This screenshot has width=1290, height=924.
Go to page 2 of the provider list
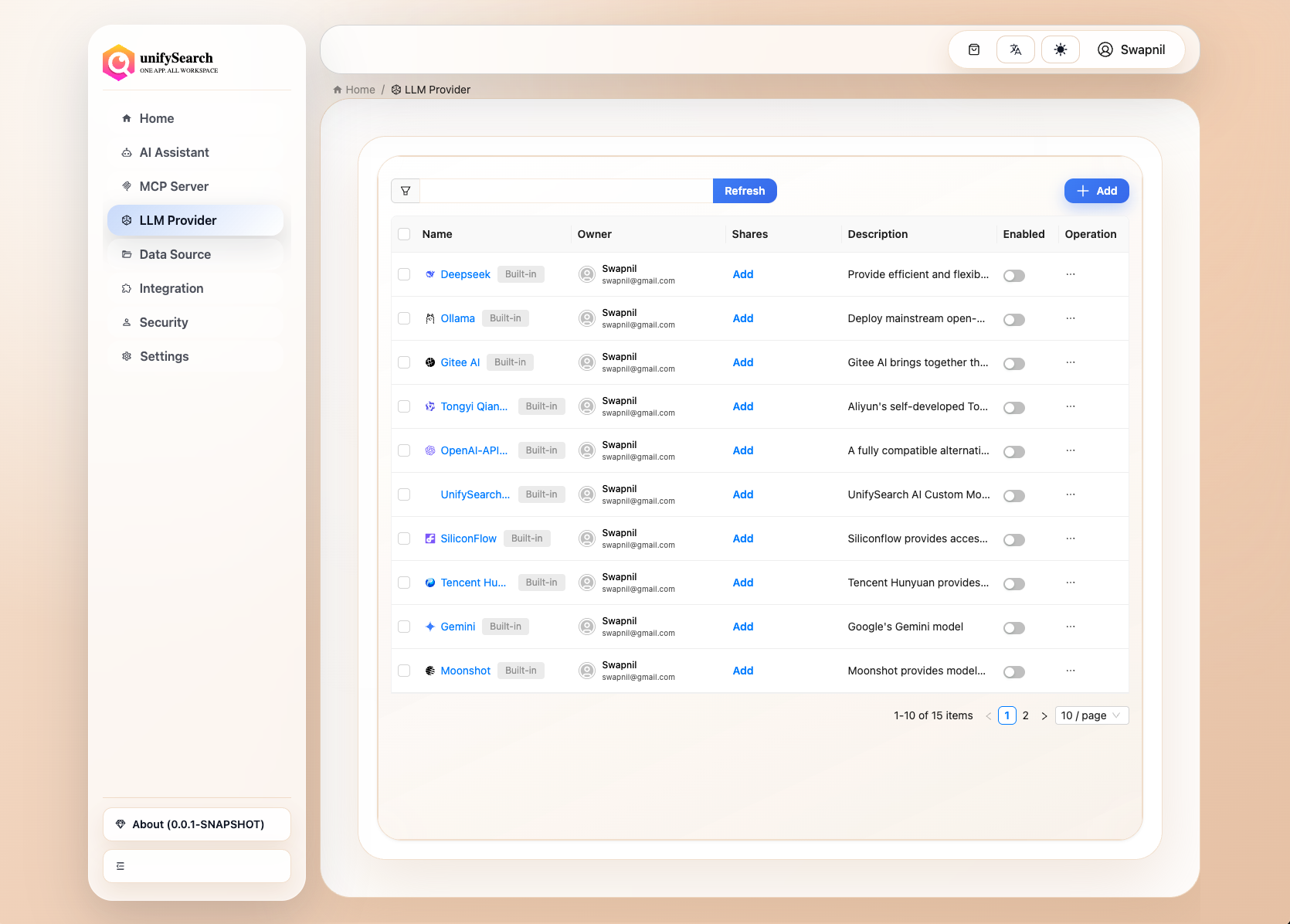tap(1026, 715)
